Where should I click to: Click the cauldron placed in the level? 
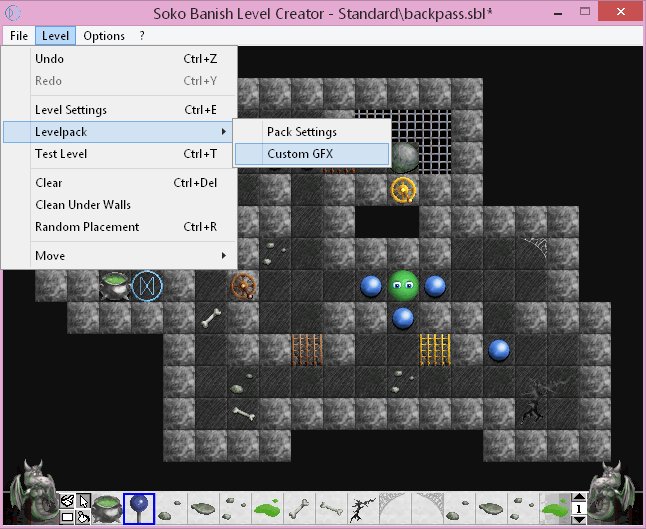115,286
